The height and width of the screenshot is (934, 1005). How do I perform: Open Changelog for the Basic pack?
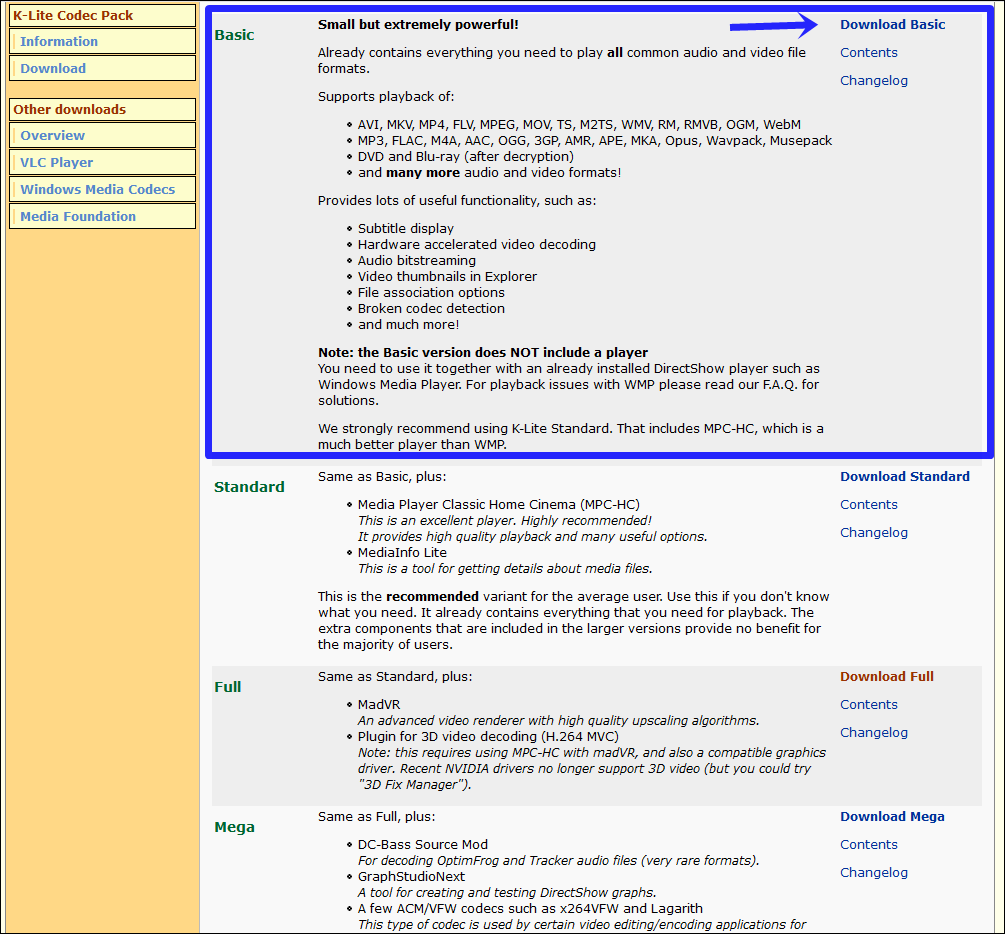[x=874, y=81]
